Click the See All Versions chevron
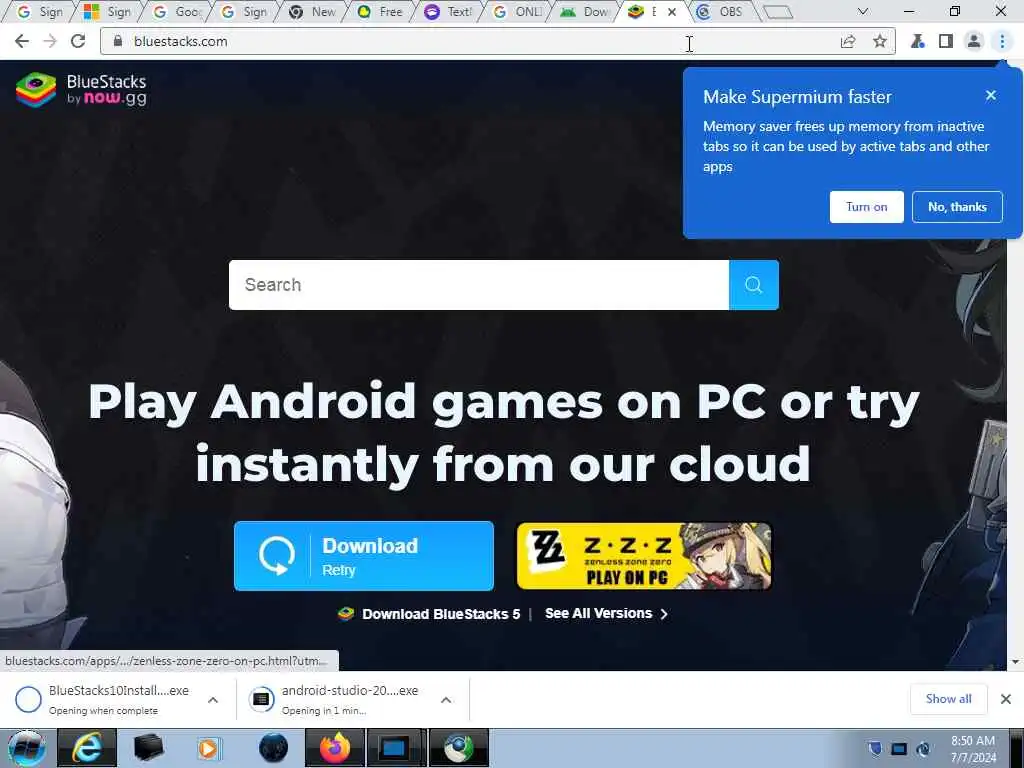 tap(664, 614)
